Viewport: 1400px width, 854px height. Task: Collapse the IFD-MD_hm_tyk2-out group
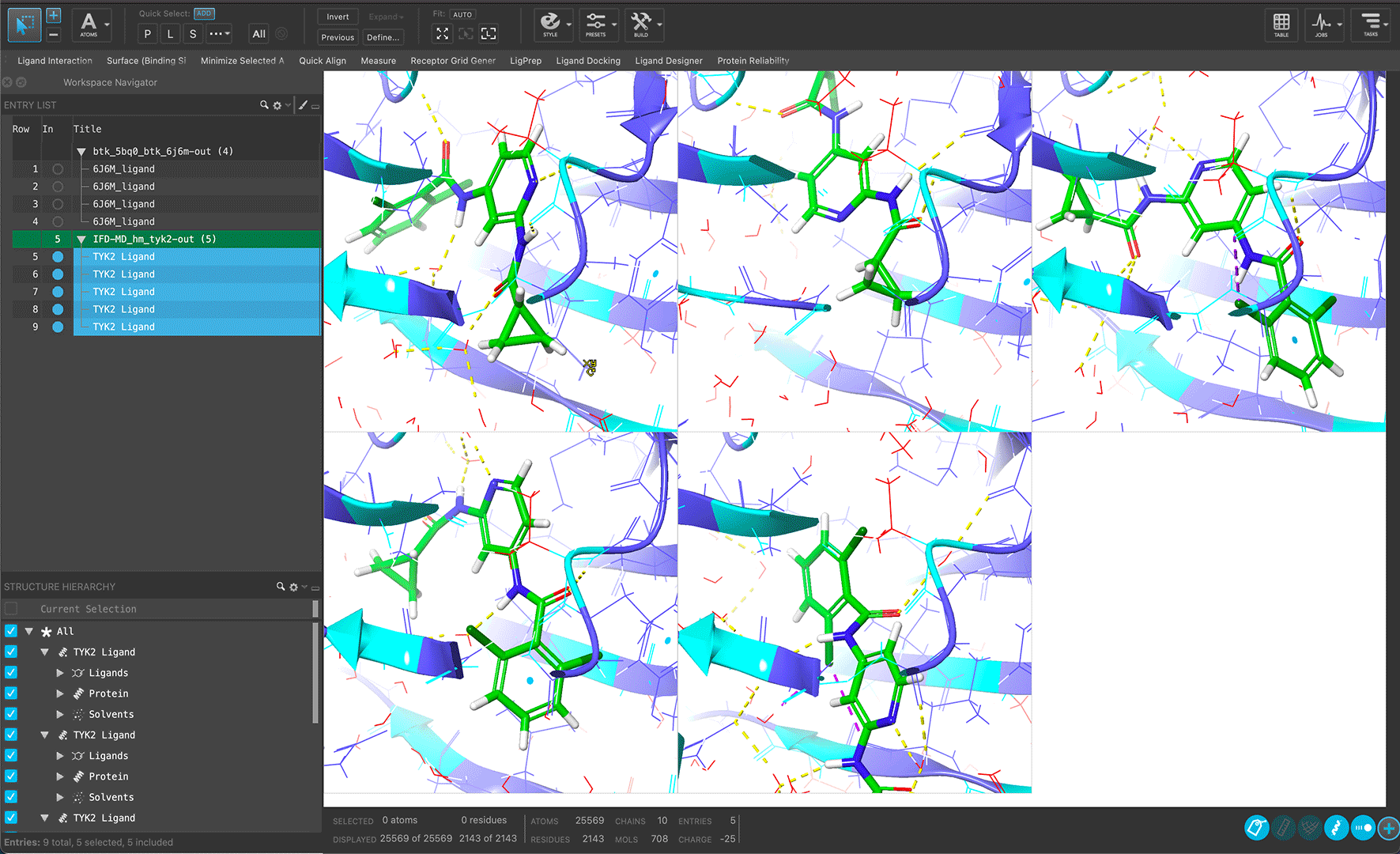(x=81, y=239)
